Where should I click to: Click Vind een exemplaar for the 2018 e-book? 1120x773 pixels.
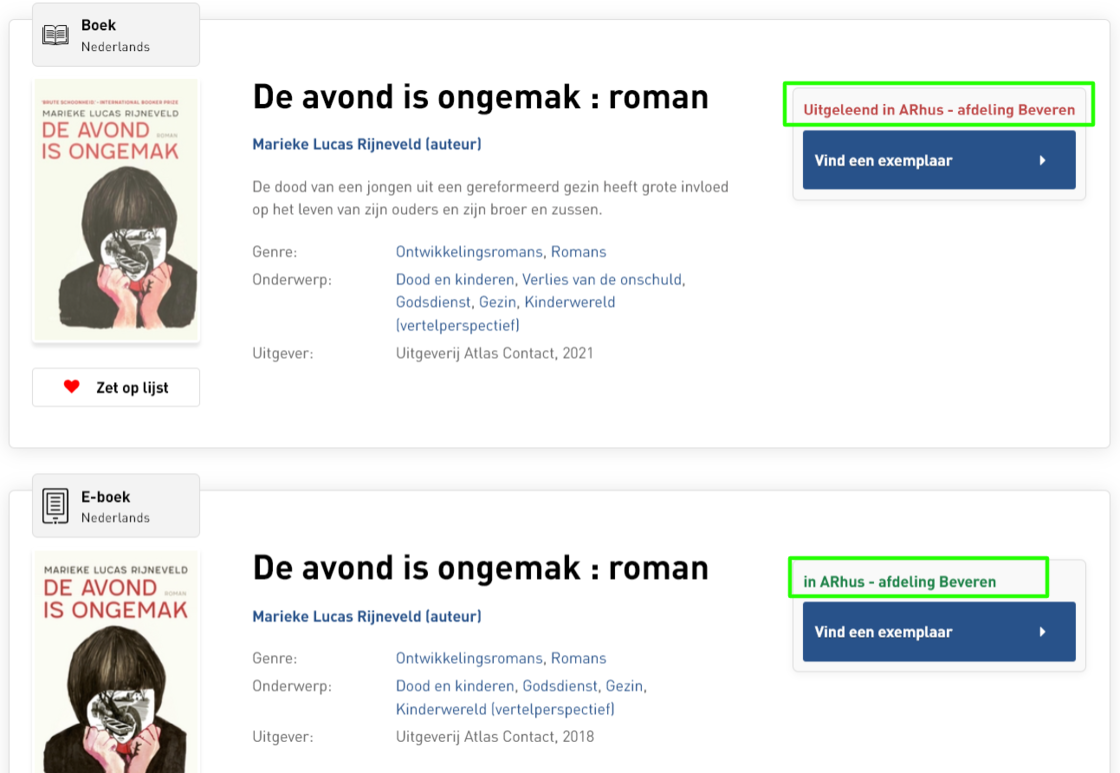939,632
